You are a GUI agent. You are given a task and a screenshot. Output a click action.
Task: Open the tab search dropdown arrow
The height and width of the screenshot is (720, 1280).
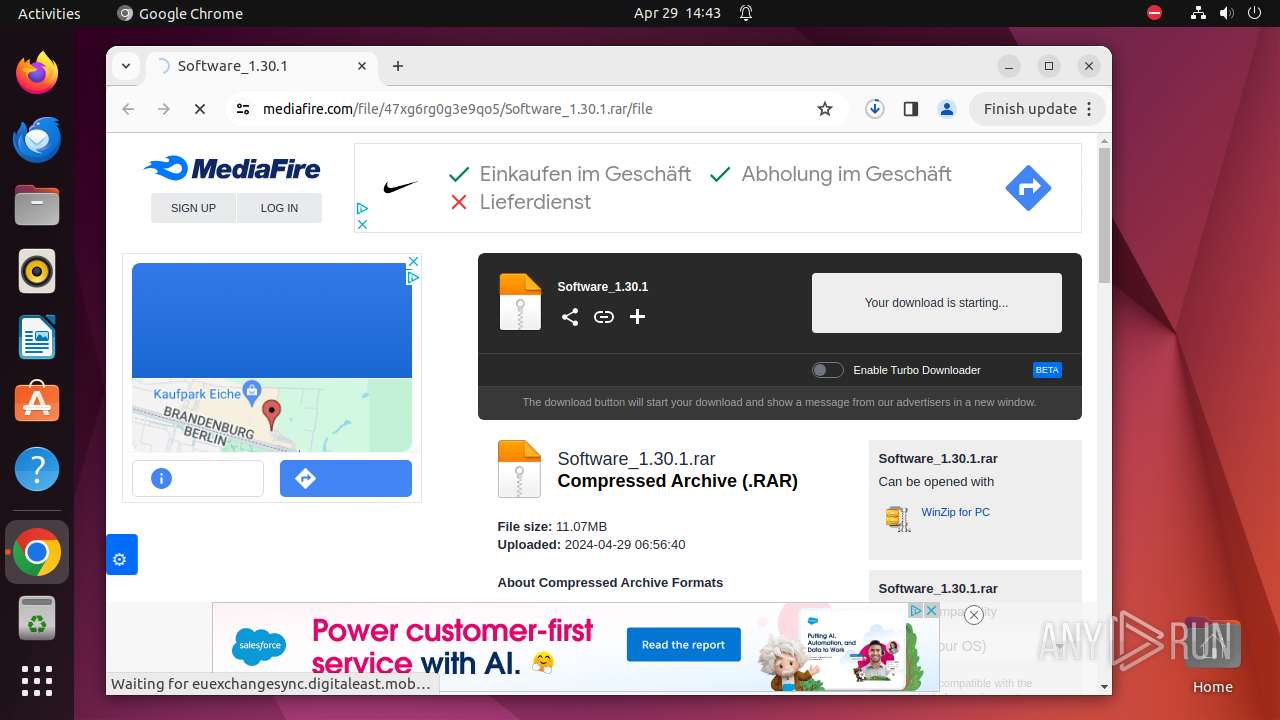point(125,66)
